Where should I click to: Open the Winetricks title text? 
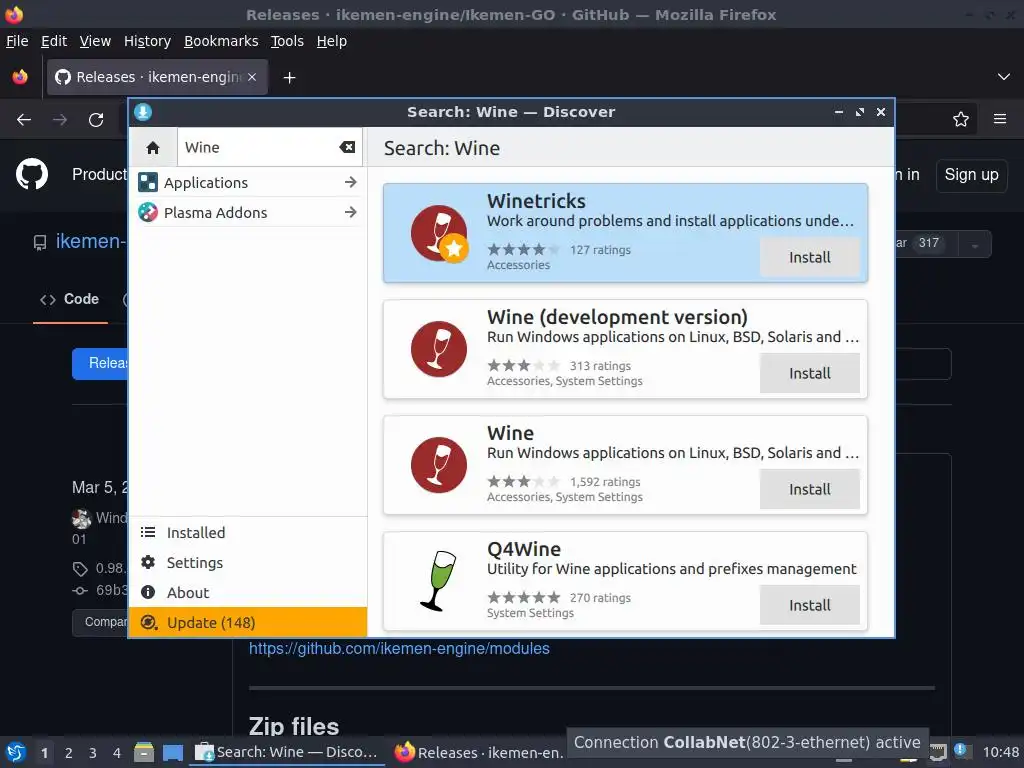pyautogui.click(x=536, y=201)
